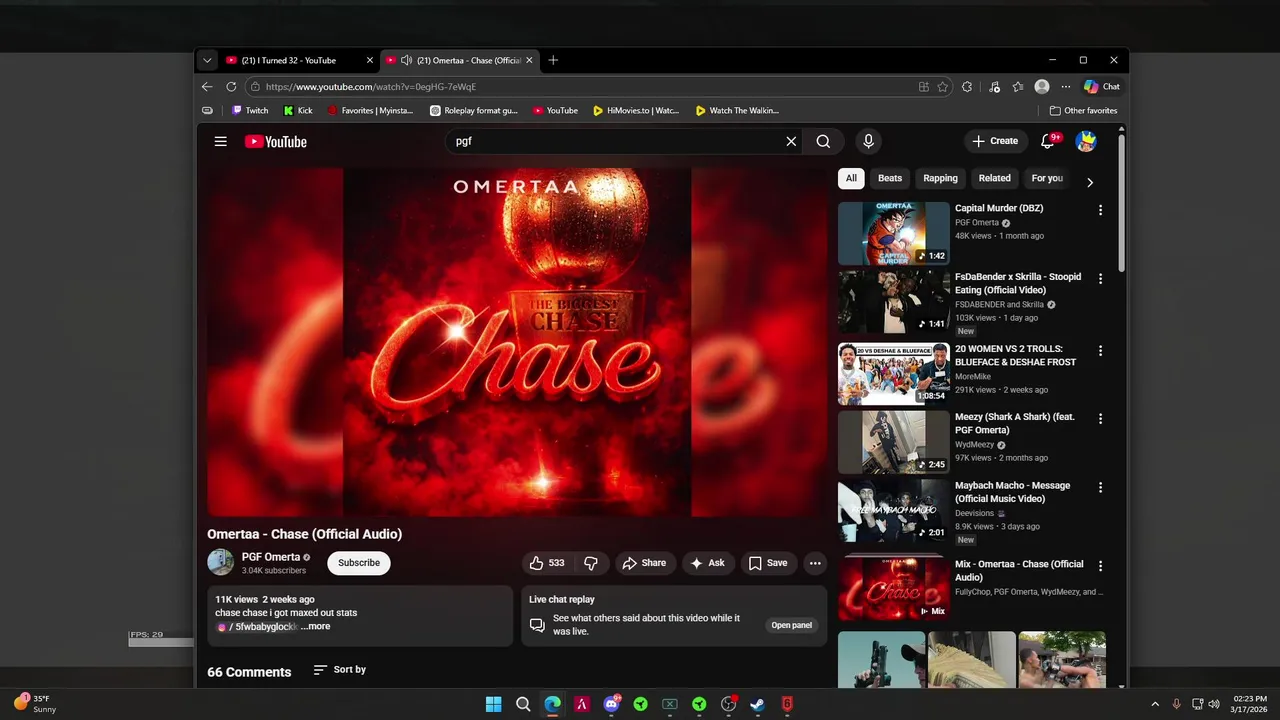Open the Edge favorites hub icon

[1018, 87]
